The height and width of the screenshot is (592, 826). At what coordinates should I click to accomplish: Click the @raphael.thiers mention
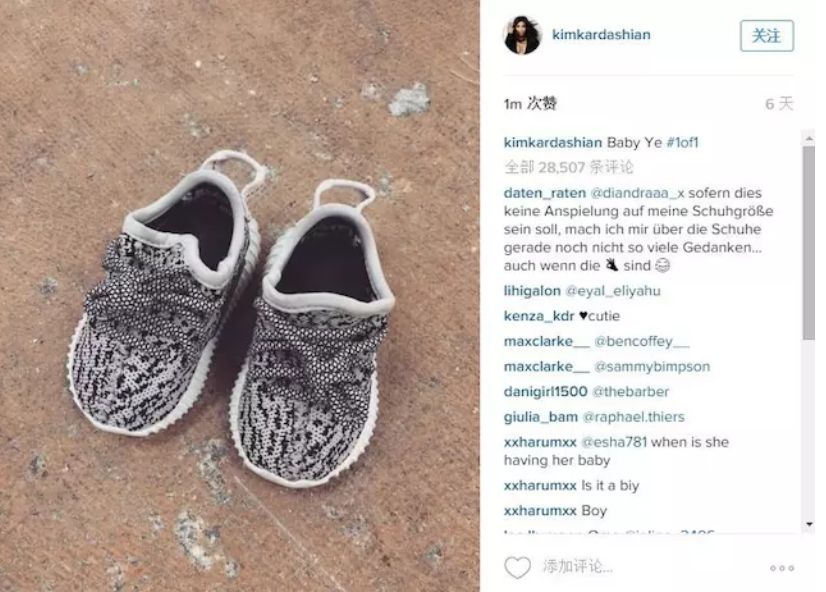634,417
